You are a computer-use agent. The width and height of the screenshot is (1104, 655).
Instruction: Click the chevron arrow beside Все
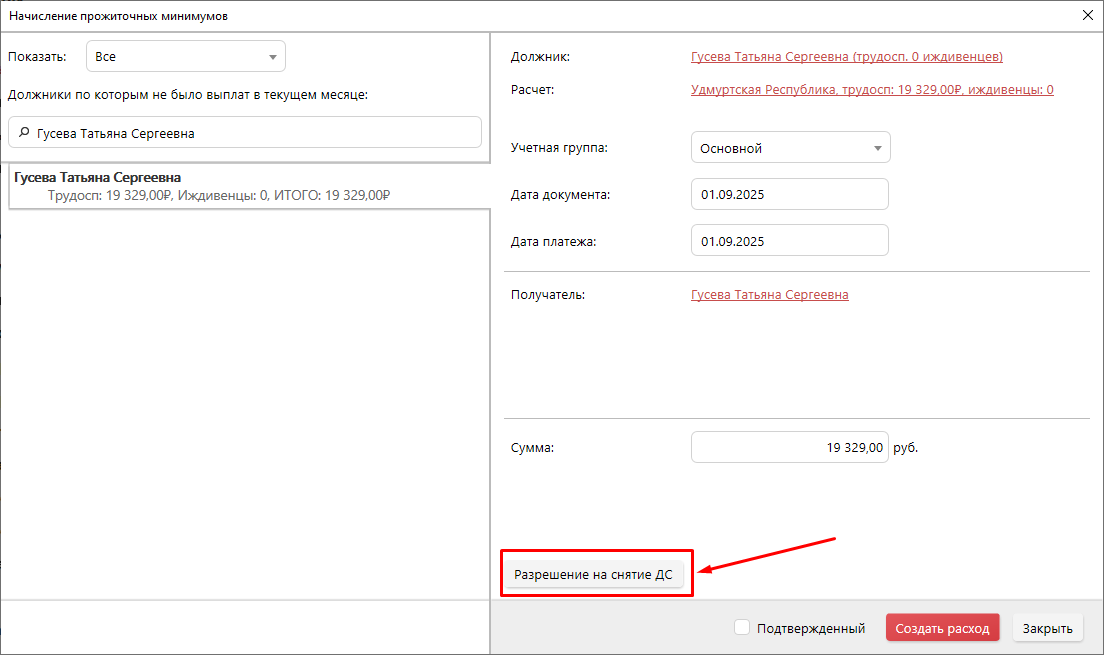click(273, 57)
